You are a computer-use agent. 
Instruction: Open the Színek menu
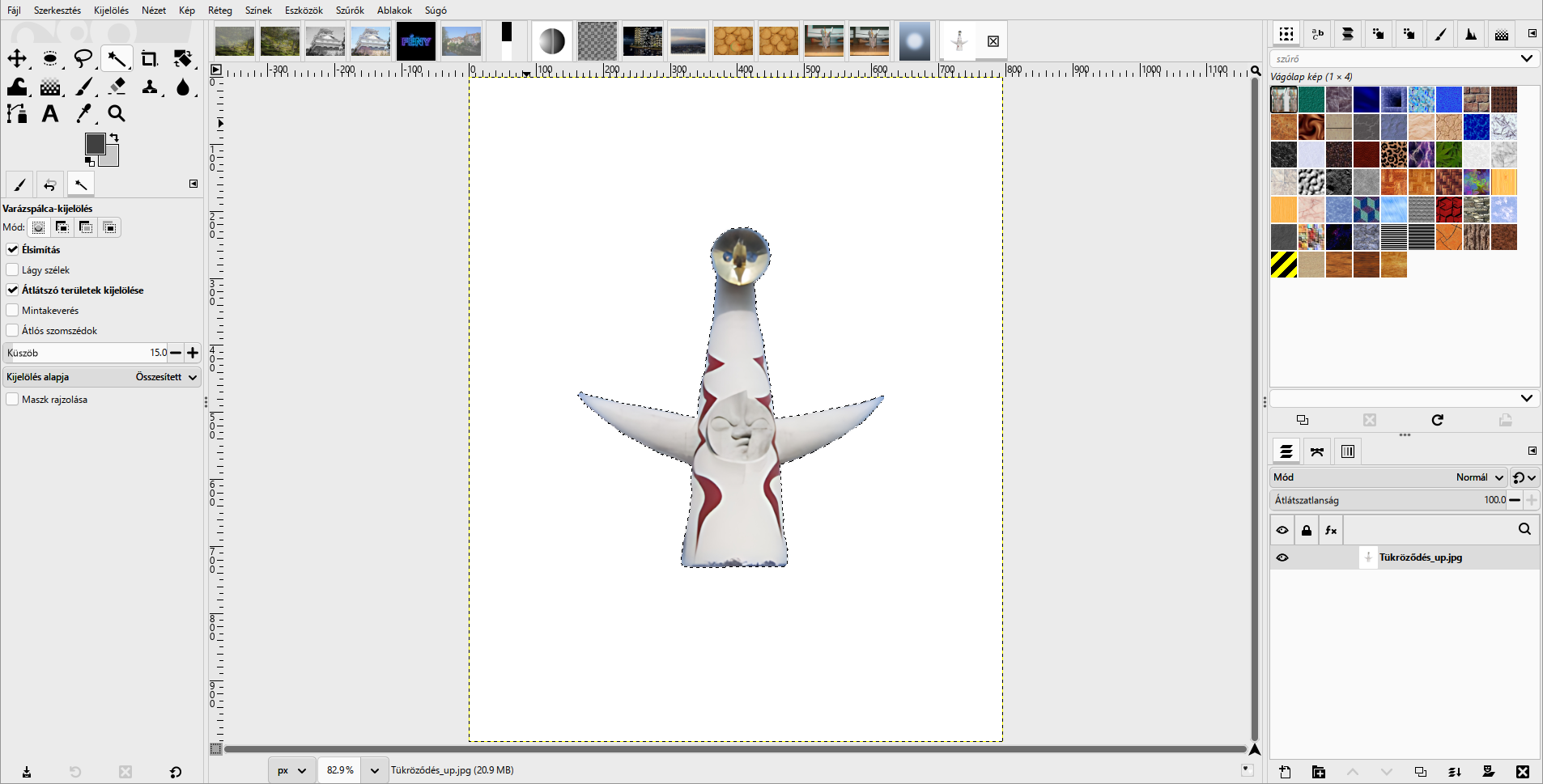(x=258, y=11)
